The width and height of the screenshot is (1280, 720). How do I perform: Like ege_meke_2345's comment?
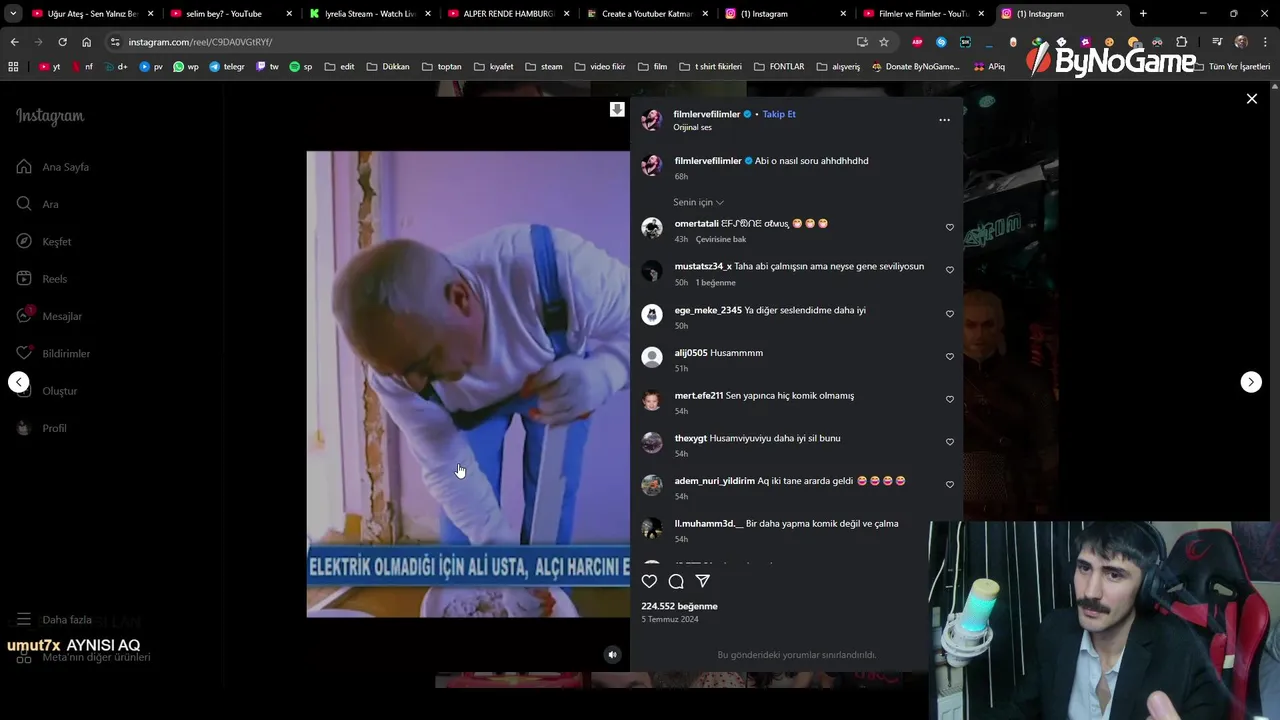950,313
